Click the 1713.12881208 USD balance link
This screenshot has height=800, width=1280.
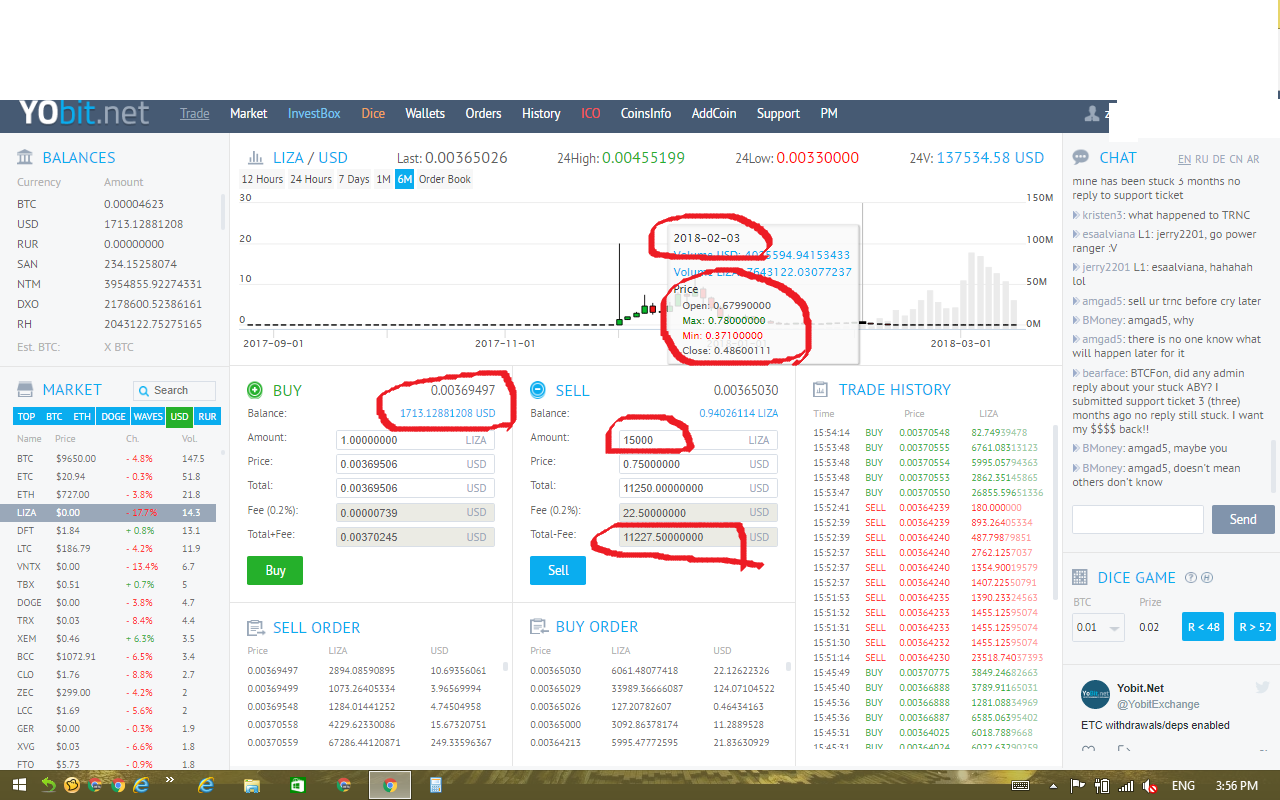[x=448, y=413]
